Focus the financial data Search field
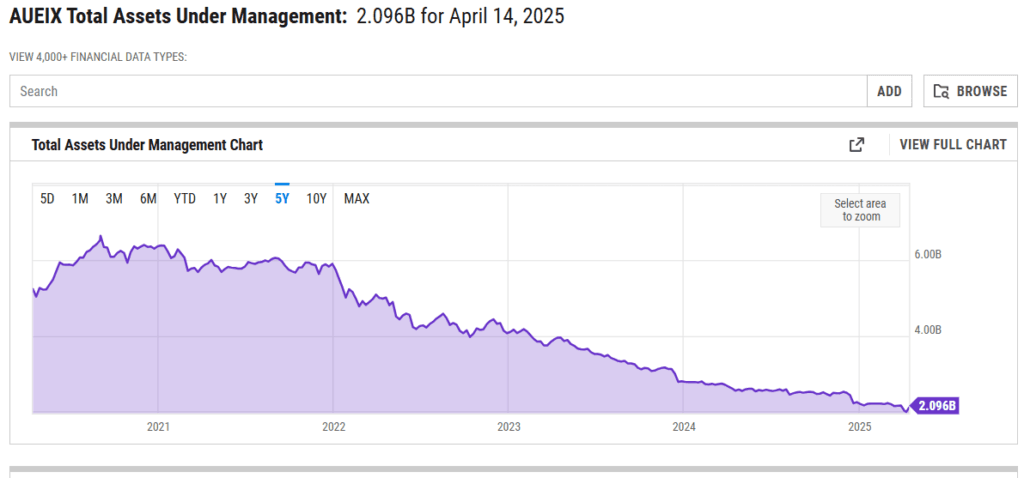 pyautogui.click(x=438, y=91)
